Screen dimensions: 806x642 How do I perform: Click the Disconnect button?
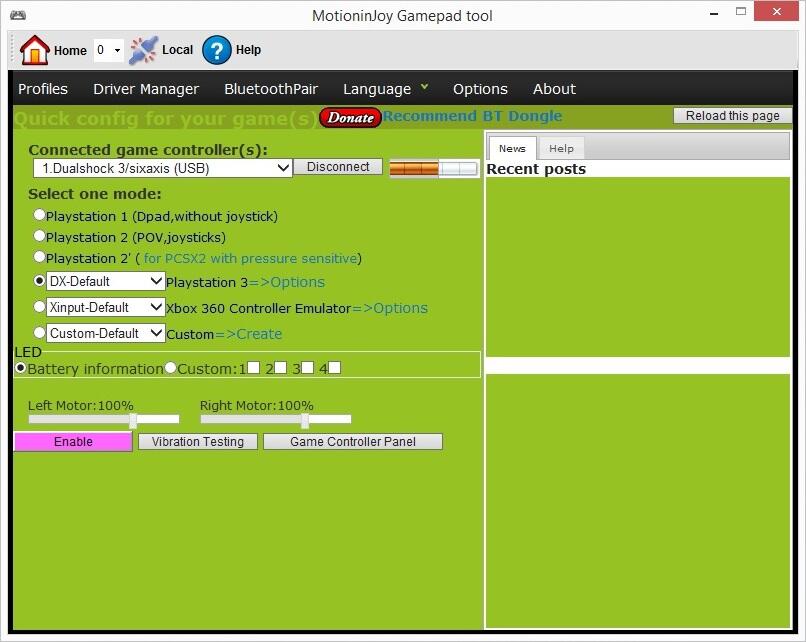point(338,167)
